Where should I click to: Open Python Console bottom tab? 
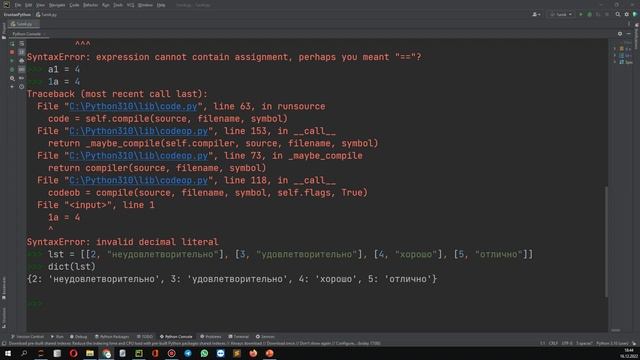click(176, 337)
